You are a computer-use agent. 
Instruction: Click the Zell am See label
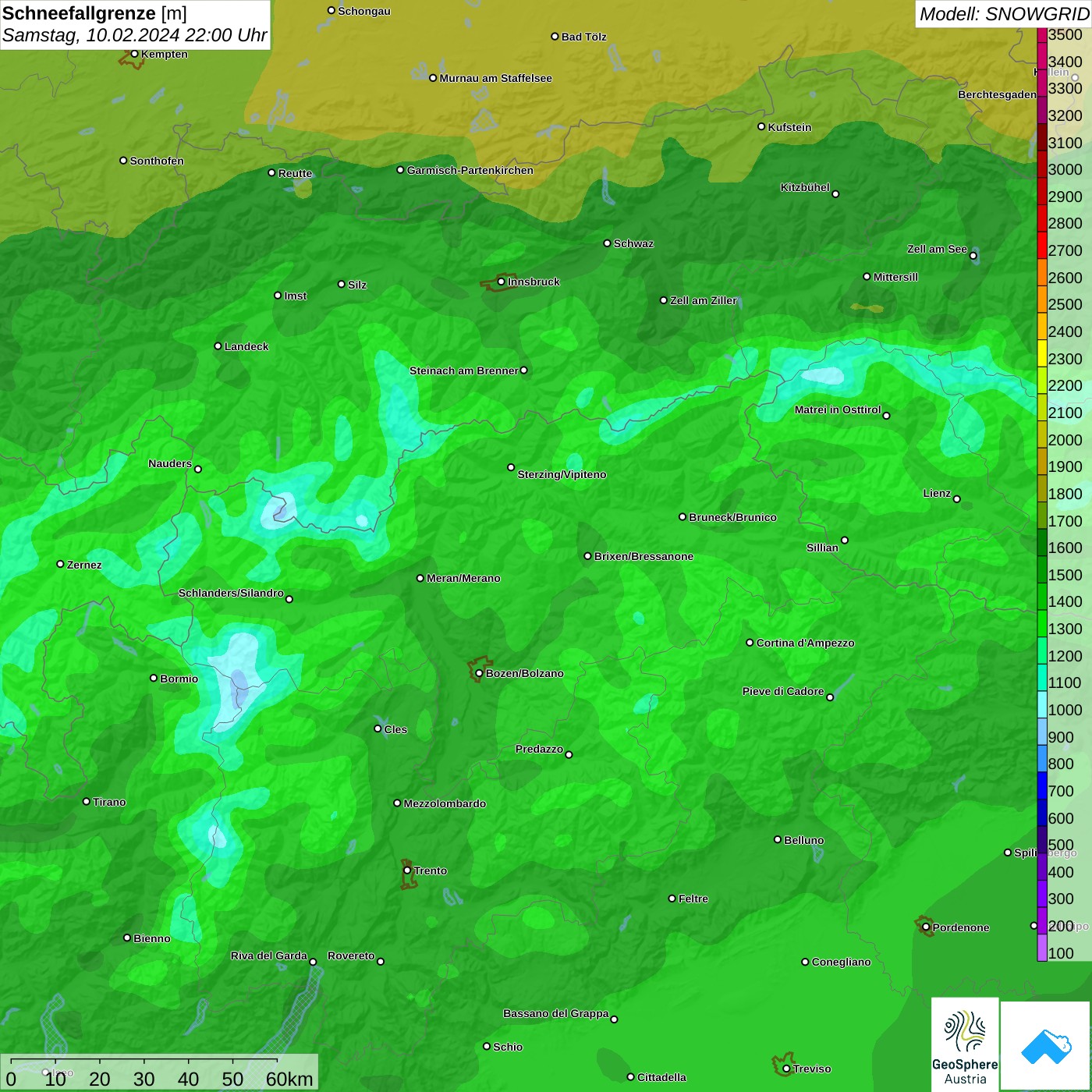[937, 249]
